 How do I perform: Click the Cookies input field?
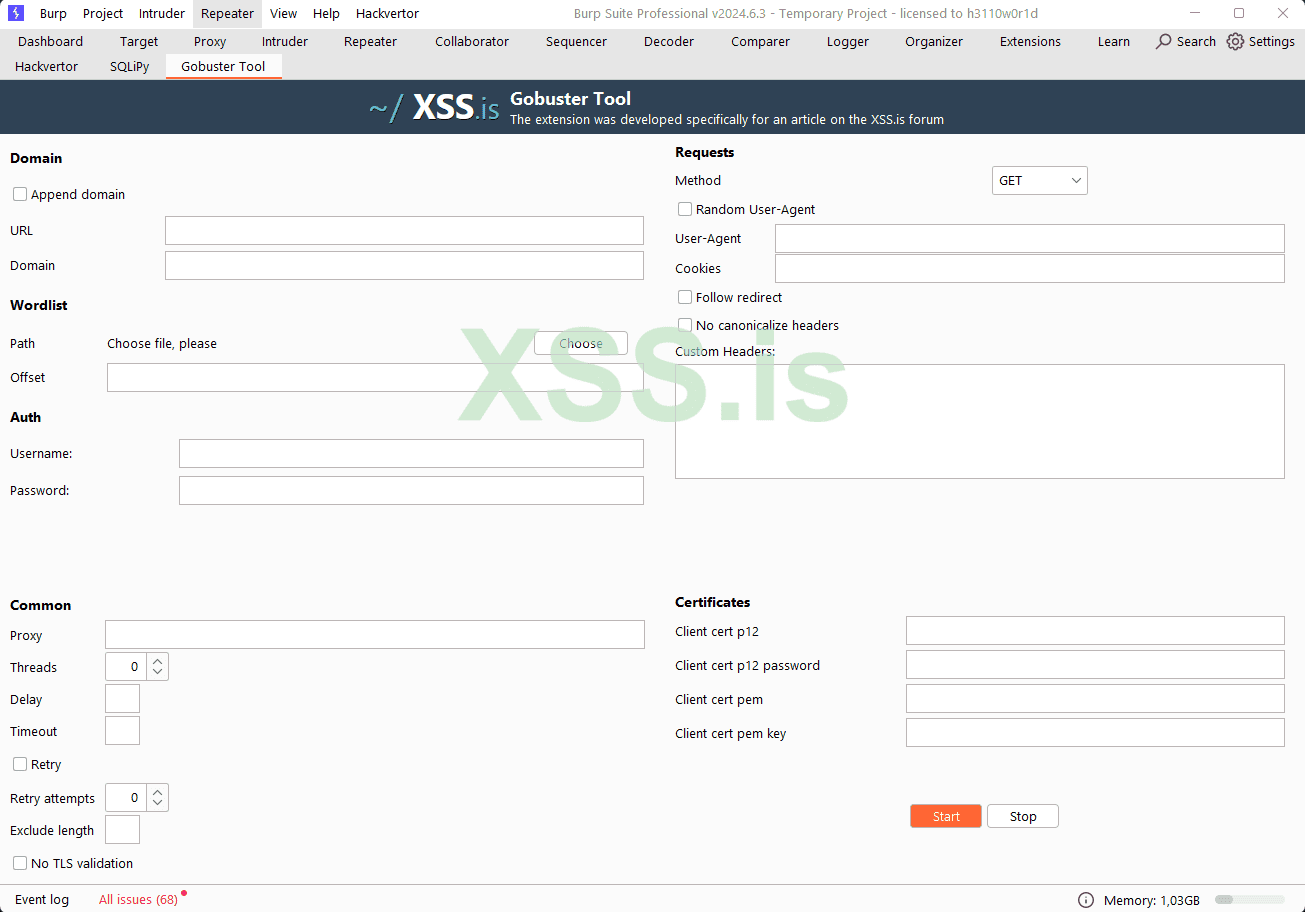[1030, 268]
